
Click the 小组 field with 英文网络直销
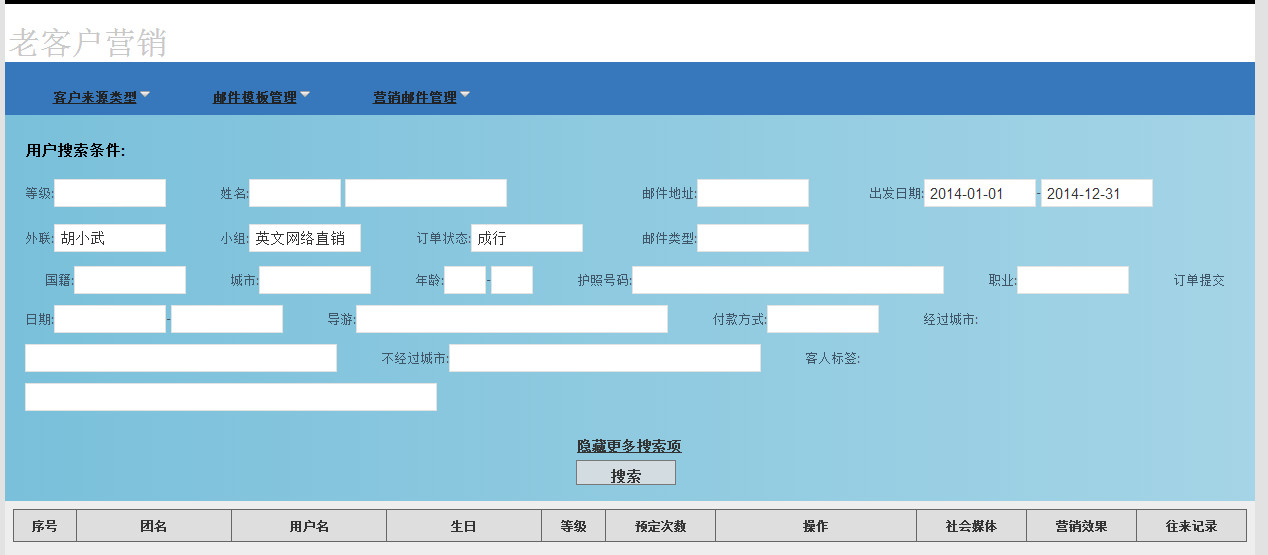coord(305,238)
